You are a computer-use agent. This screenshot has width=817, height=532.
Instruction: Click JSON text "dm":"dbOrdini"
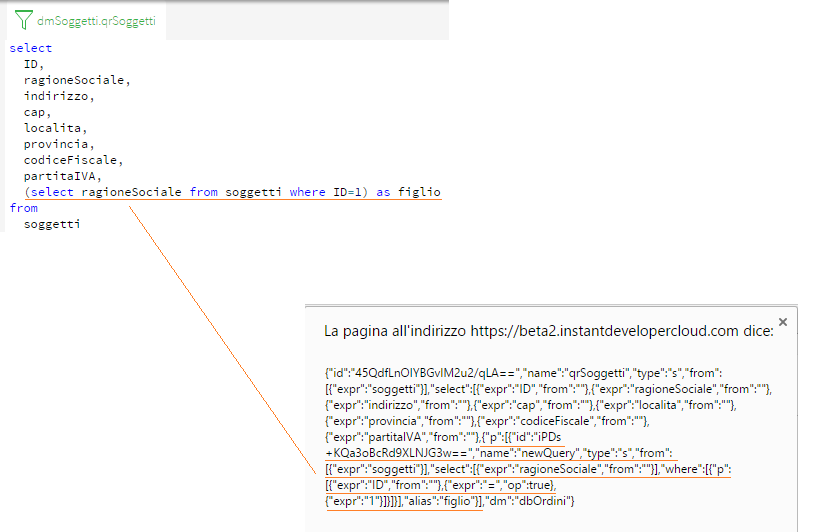pyautogui.click(x=526, y=501)
